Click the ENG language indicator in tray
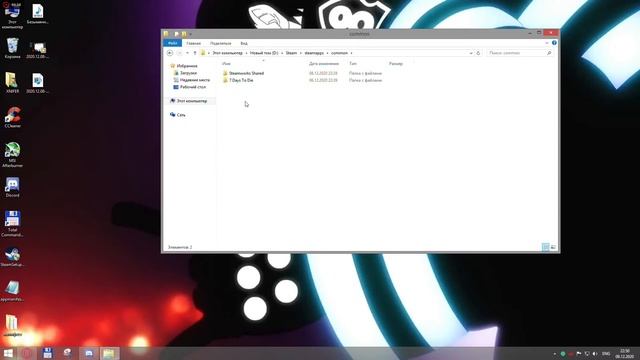 pyautogui.click(x=606, y=353)
